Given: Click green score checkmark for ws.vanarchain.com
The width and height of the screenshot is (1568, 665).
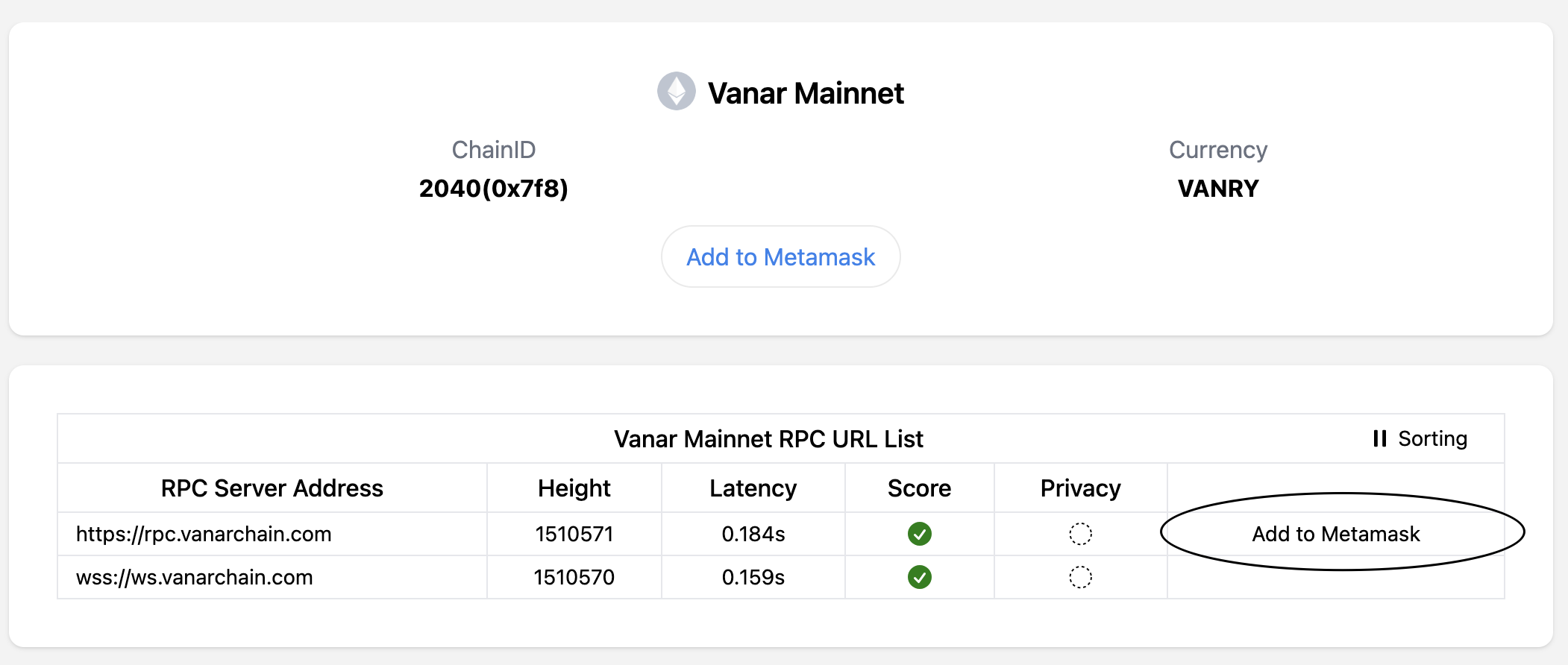Looking at the screenshot, I should point(919,577).
